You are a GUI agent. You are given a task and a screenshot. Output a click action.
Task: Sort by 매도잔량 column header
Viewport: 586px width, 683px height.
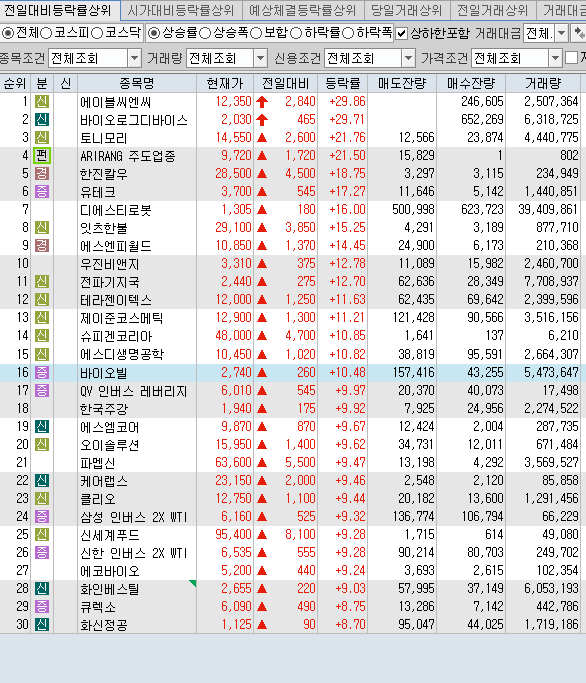[x=402, y=83]
